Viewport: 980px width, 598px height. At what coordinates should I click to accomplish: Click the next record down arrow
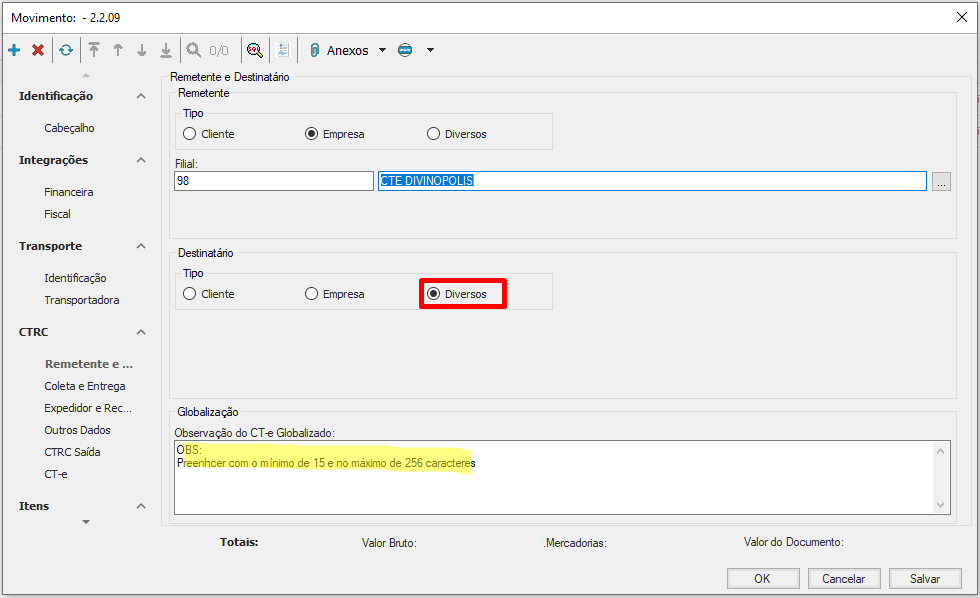pyautogui.click(x=142, y=50)
